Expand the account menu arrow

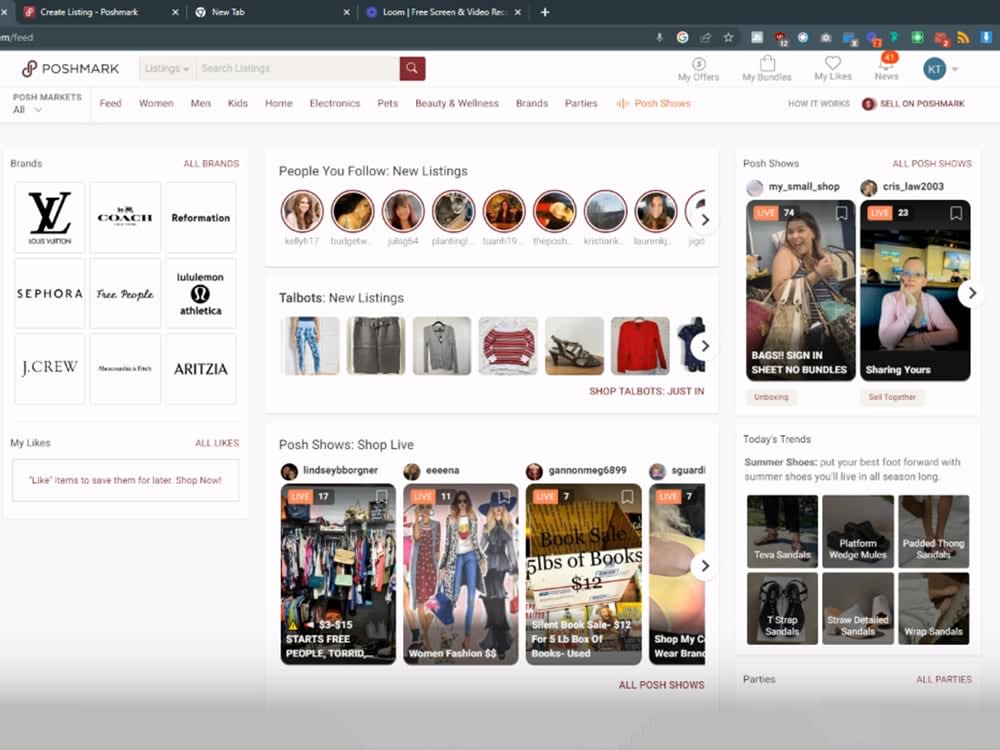[x=955, y=69]
